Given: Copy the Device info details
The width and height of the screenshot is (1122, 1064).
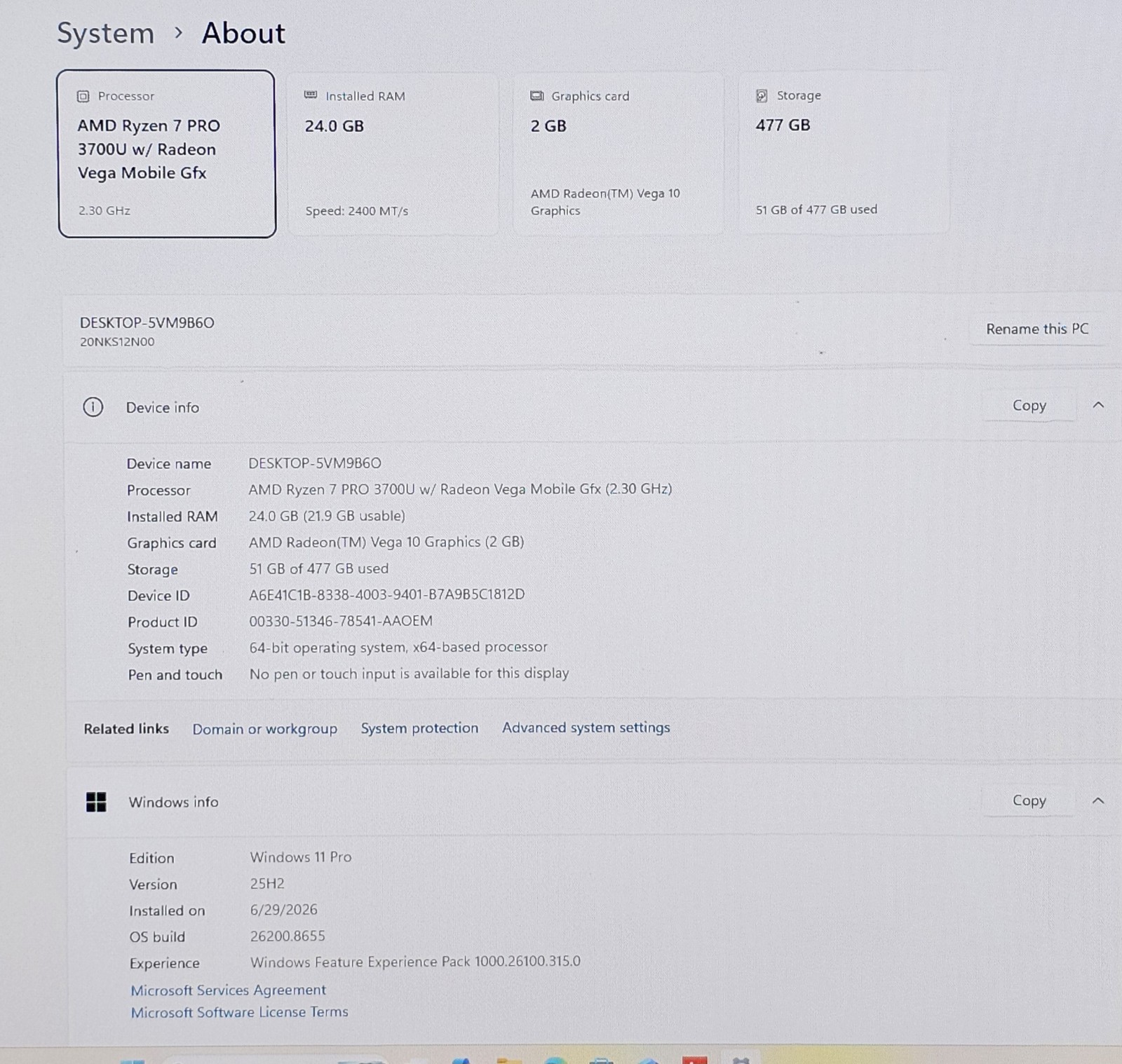Looking at the screenshot, I should (1029, 405).
